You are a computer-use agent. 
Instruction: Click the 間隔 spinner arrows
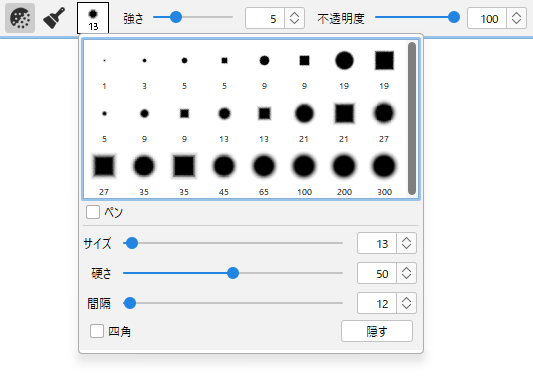coord(406,303)
